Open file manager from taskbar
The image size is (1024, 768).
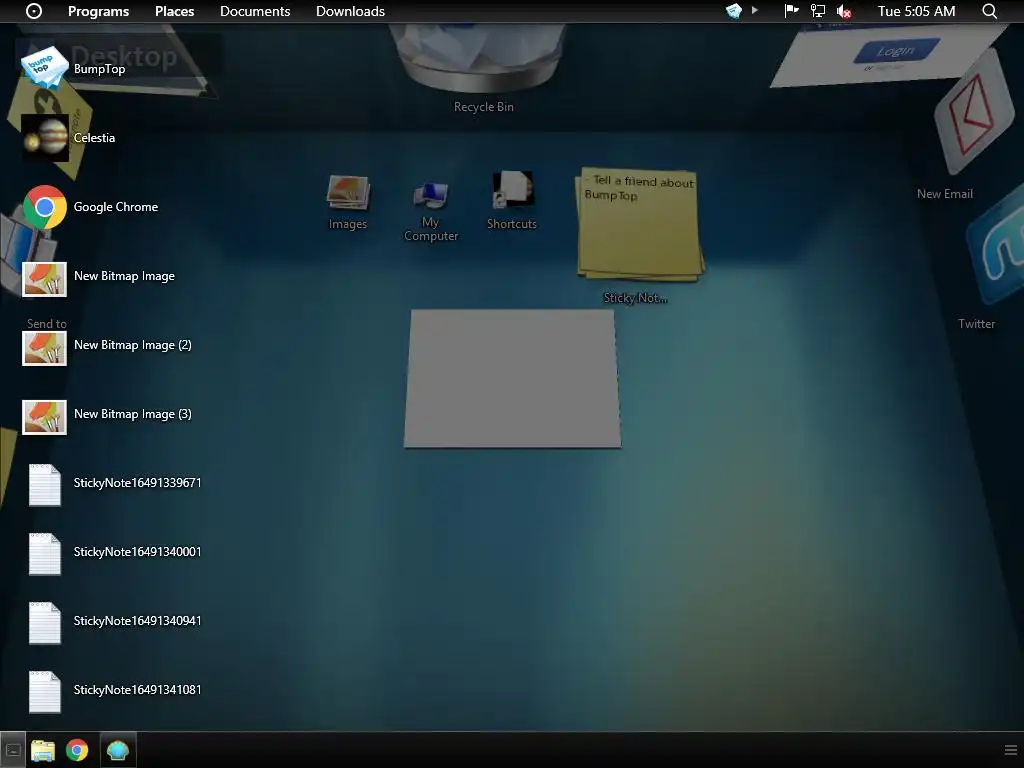point(43,750)
